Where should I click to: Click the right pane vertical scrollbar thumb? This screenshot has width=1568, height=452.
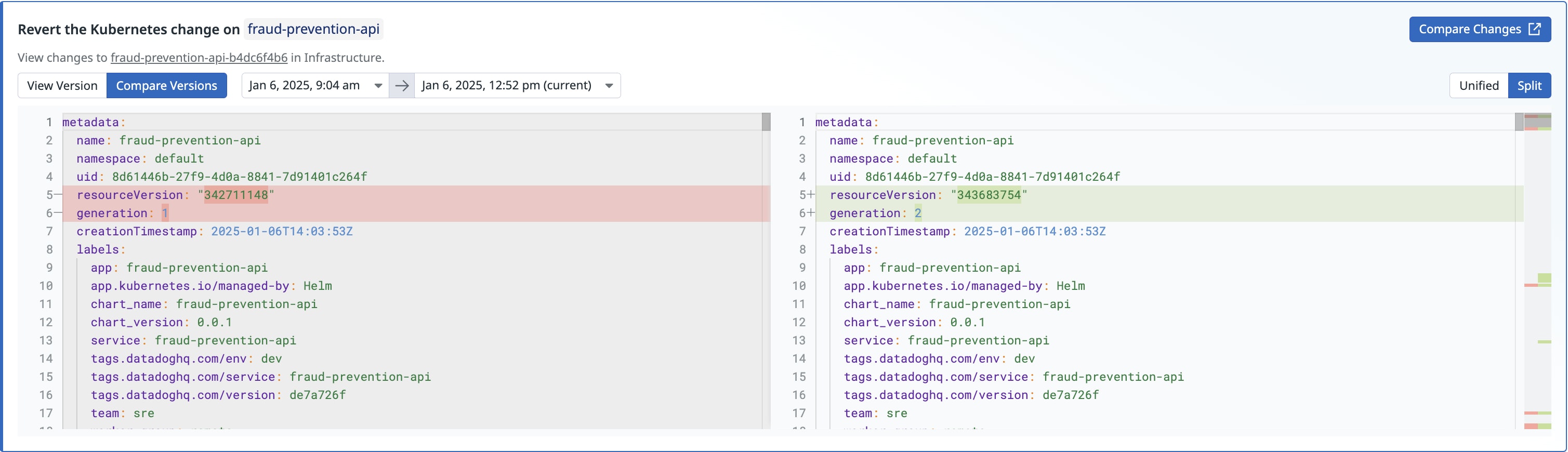pos(1519,122)
